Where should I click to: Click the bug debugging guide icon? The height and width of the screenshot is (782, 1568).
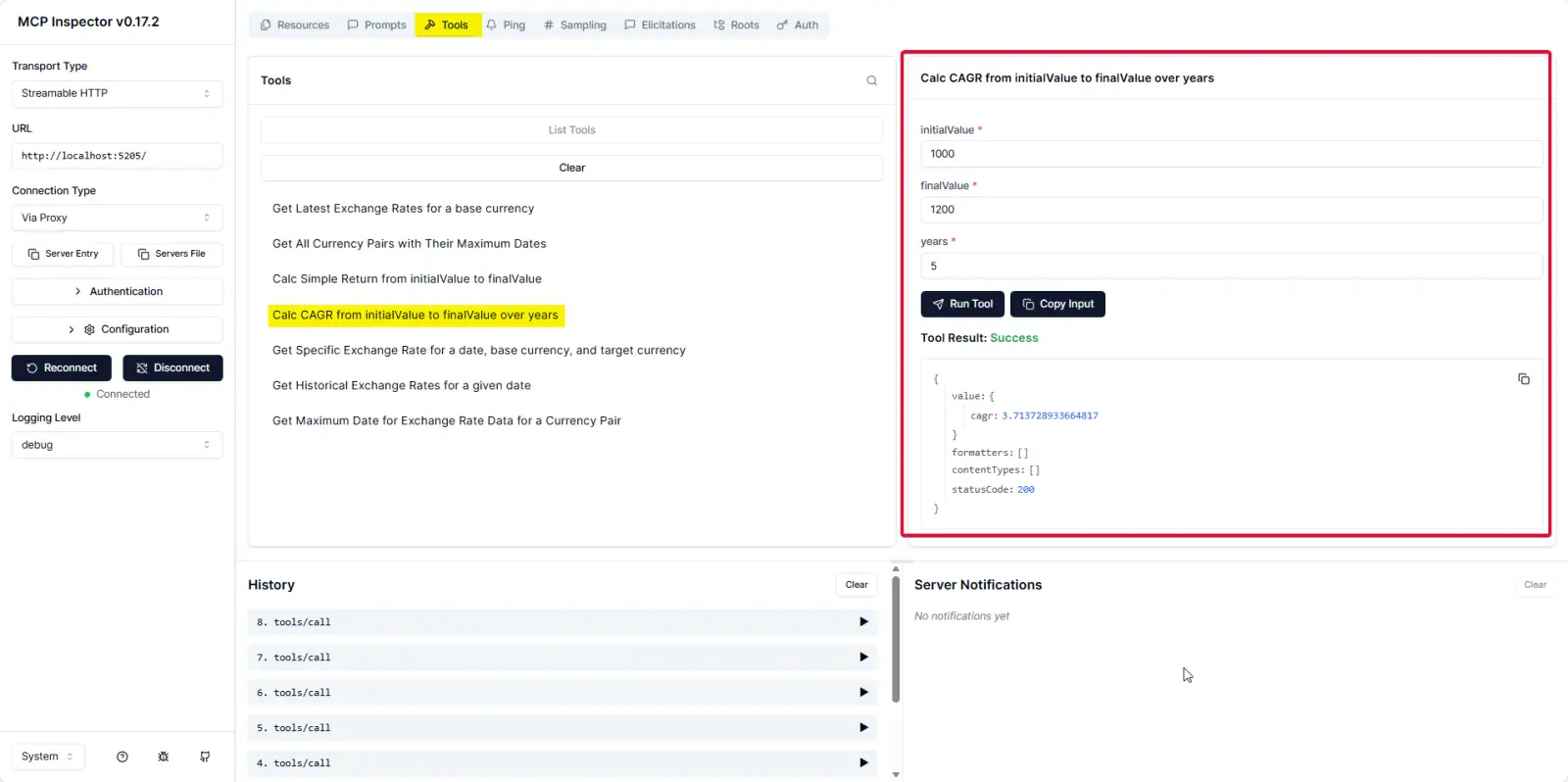click(164, 757)
